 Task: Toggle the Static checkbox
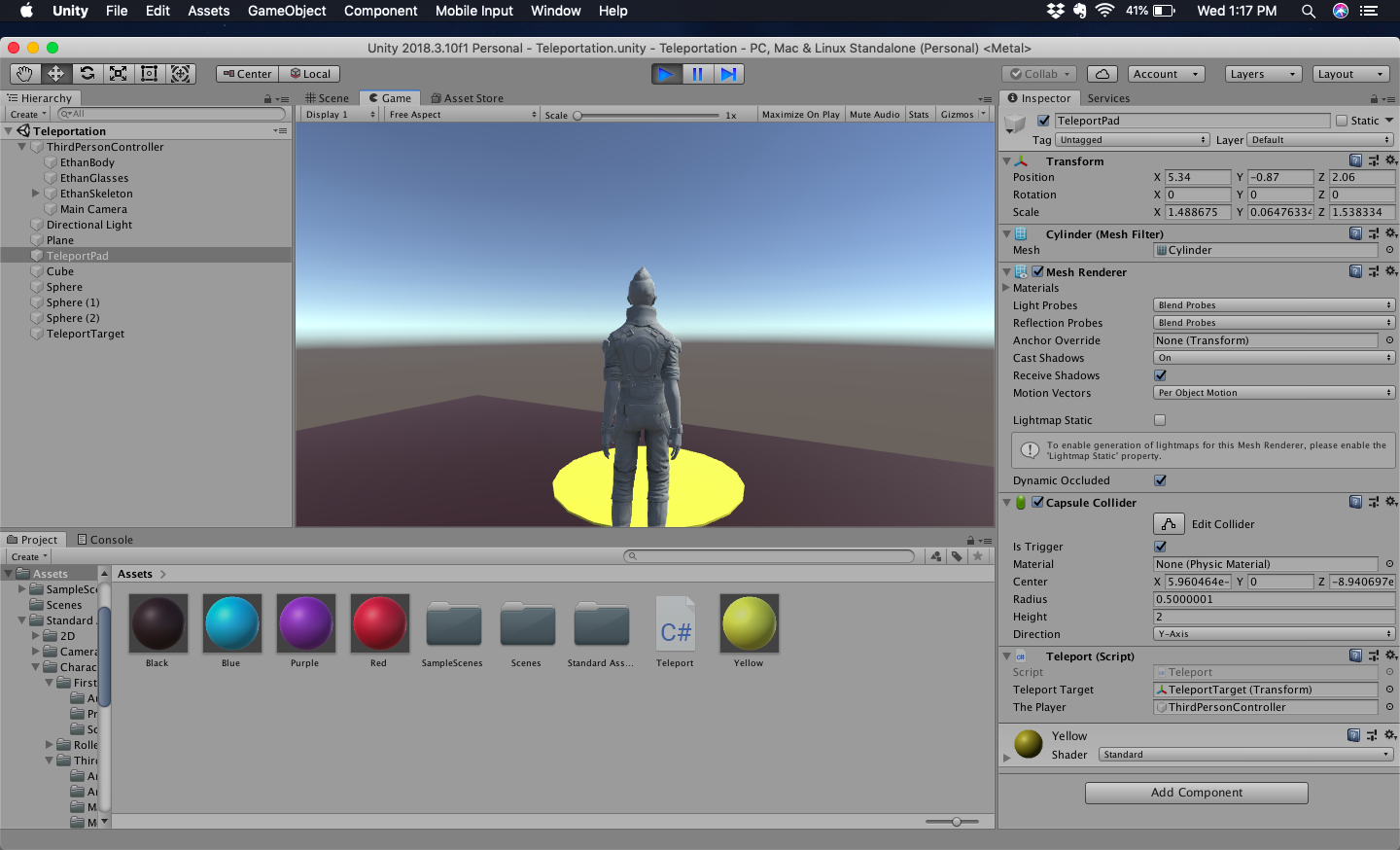point(1342,121)
